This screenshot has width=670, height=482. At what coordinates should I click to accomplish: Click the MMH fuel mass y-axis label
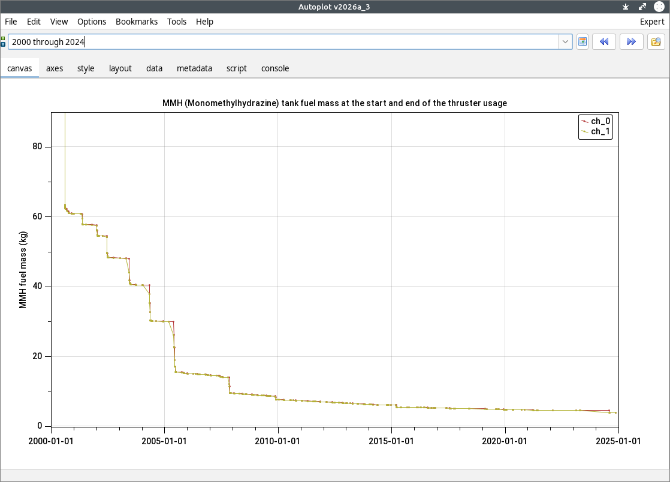pyautogui.click(x=22, y=268)
